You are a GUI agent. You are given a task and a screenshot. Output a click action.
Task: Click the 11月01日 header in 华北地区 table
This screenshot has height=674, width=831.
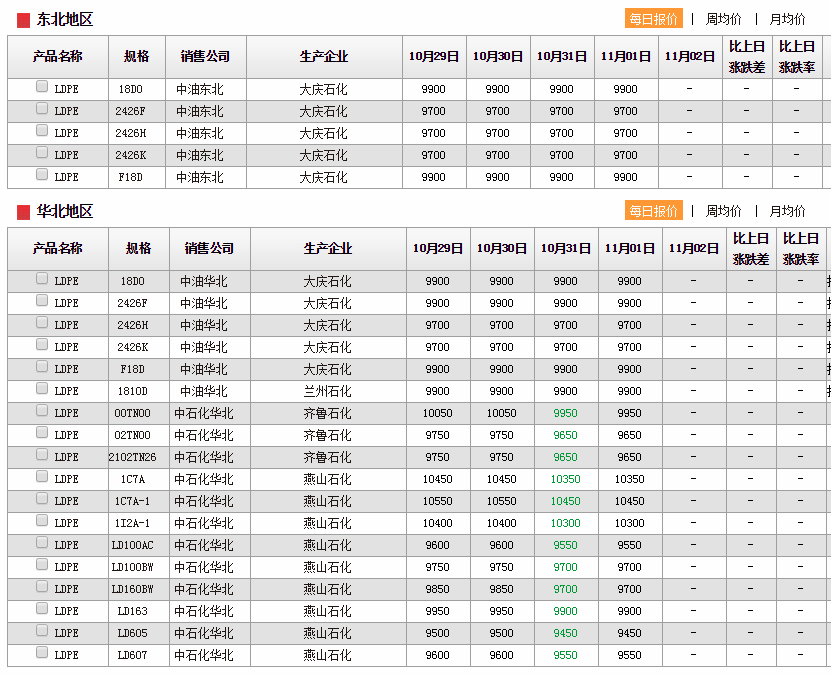[630, 249]
